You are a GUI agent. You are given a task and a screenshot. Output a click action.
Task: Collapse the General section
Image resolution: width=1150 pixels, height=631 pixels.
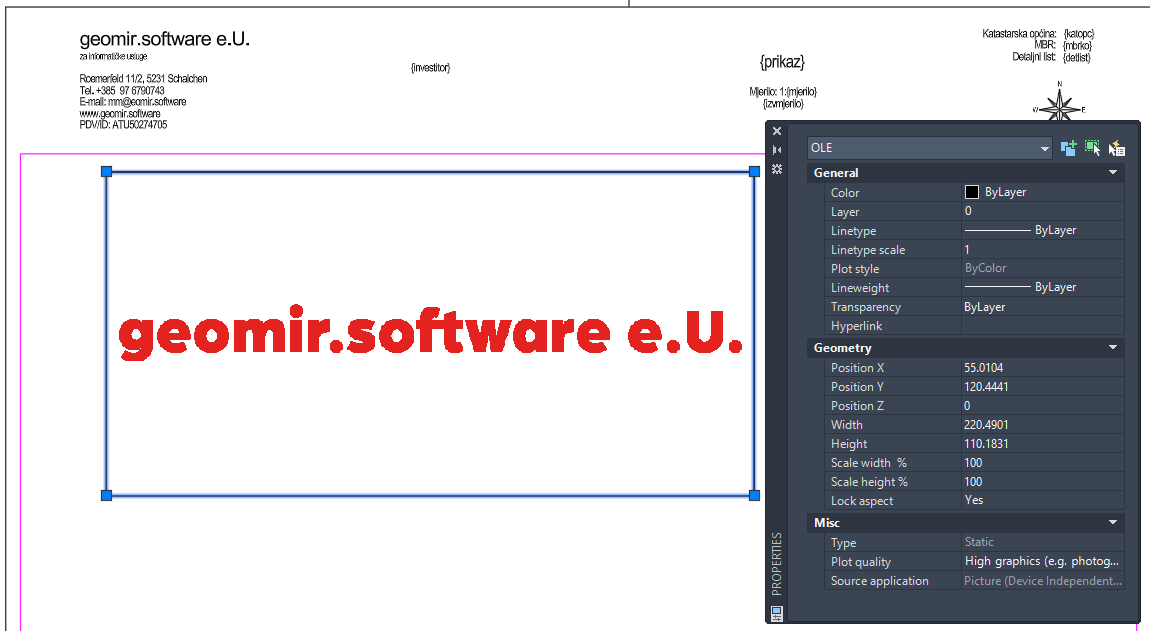coord(1113,173)
